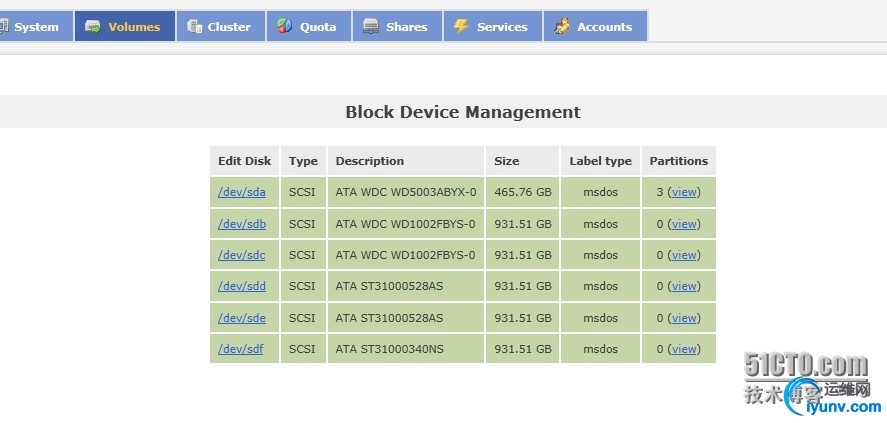The height and width of the screenshot is (423, 887).
Task: Edit disk /dev/sda
Action: (x=242, y=192)
